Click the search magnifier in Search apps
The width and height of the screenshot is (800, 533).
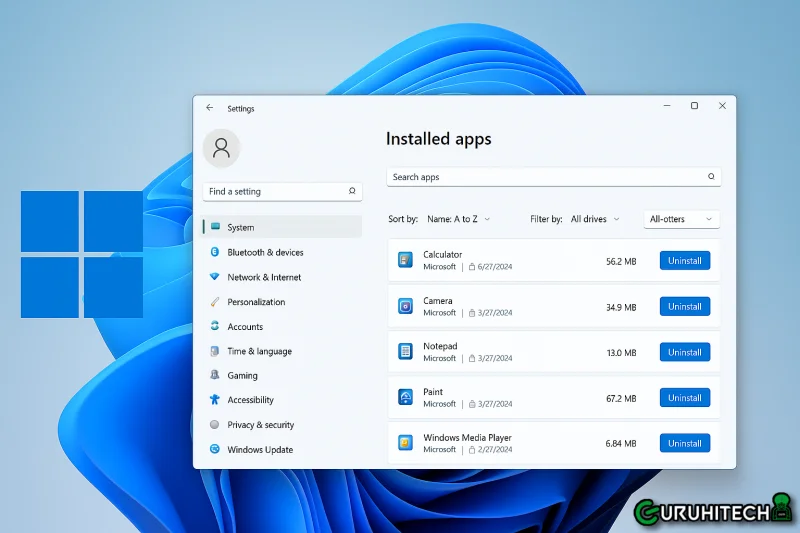[711, 177]
